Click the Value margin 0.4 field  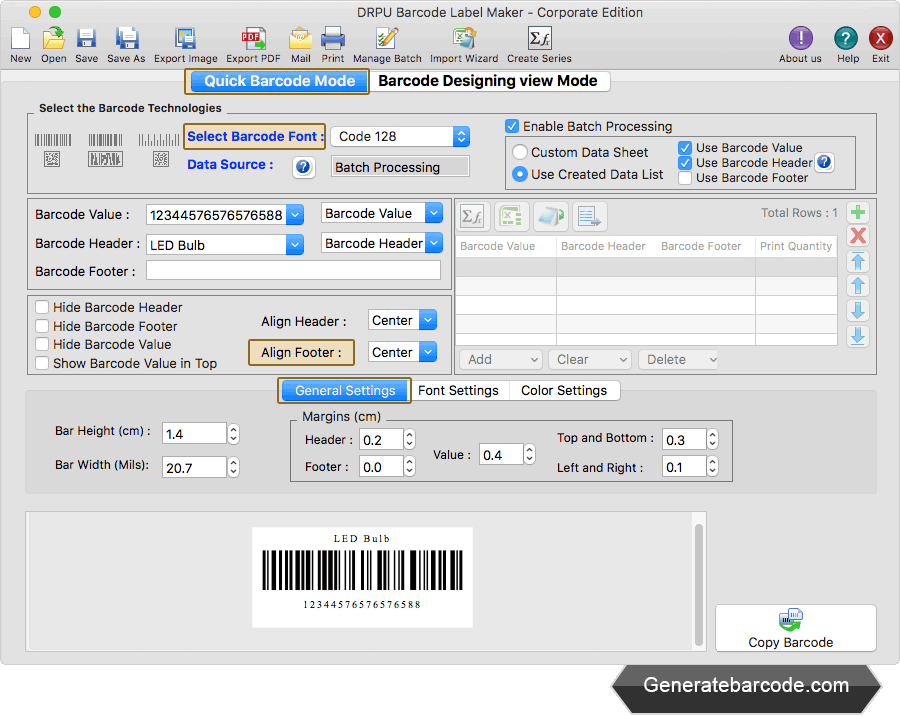[x=501, y=455]
